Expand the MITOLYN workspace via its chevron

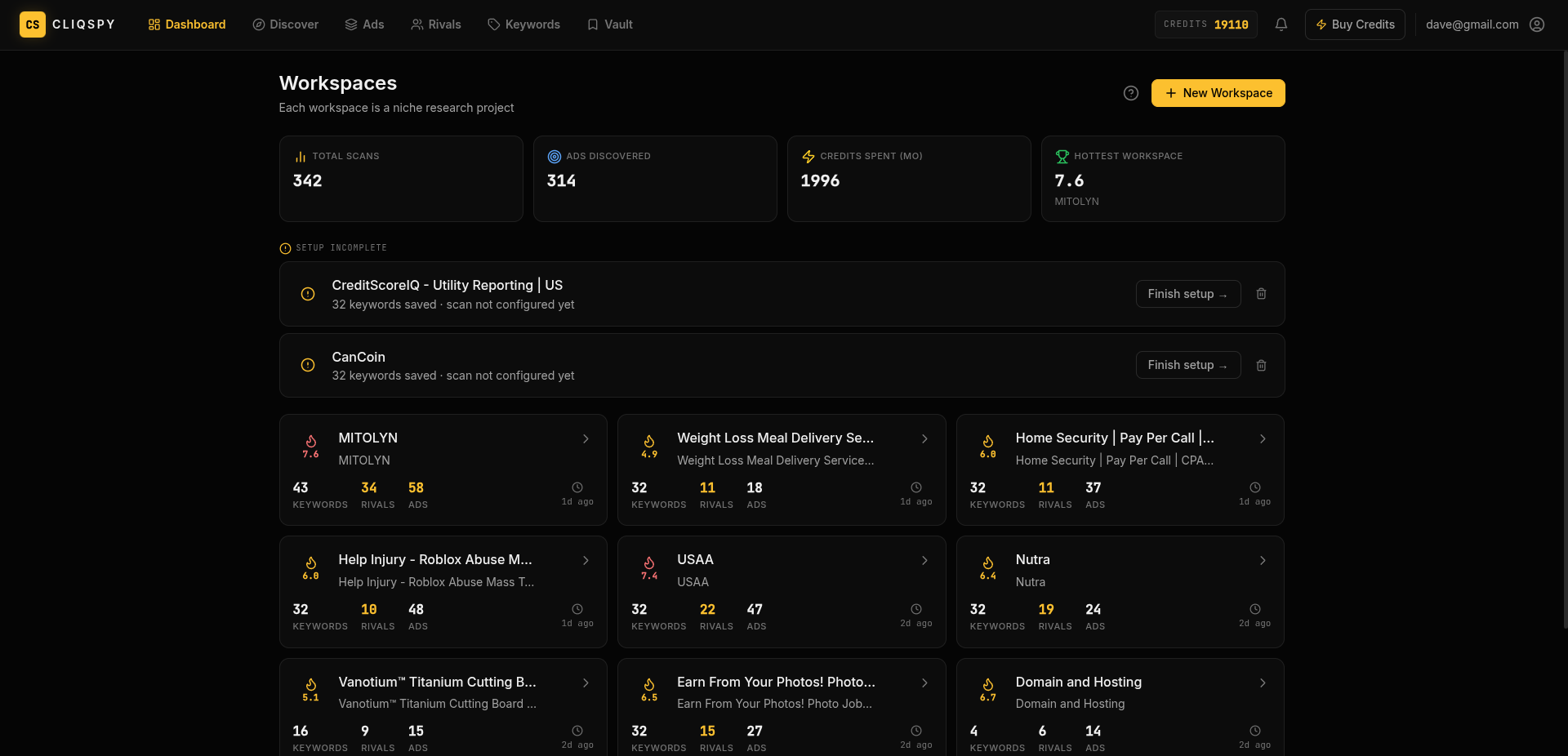point(586,439)
